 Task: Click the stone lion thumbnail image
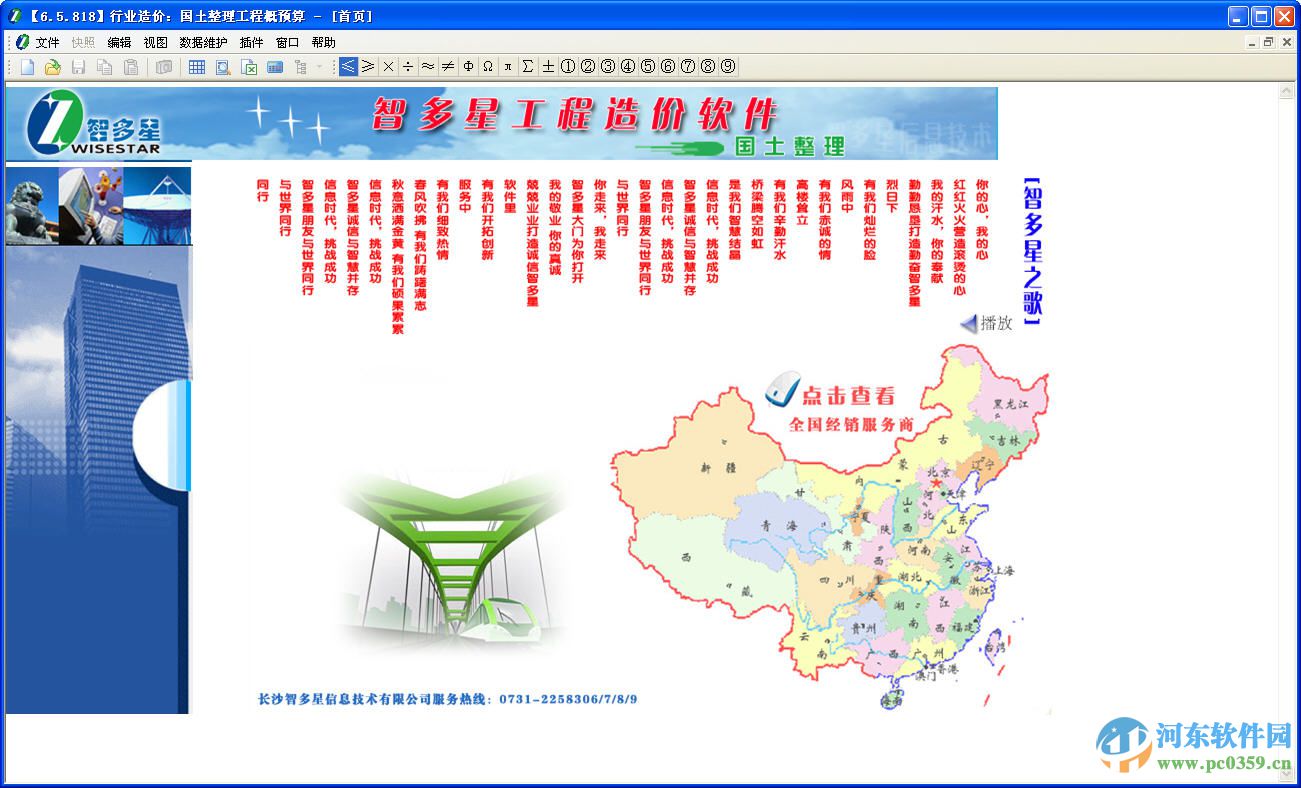(31, 205)
